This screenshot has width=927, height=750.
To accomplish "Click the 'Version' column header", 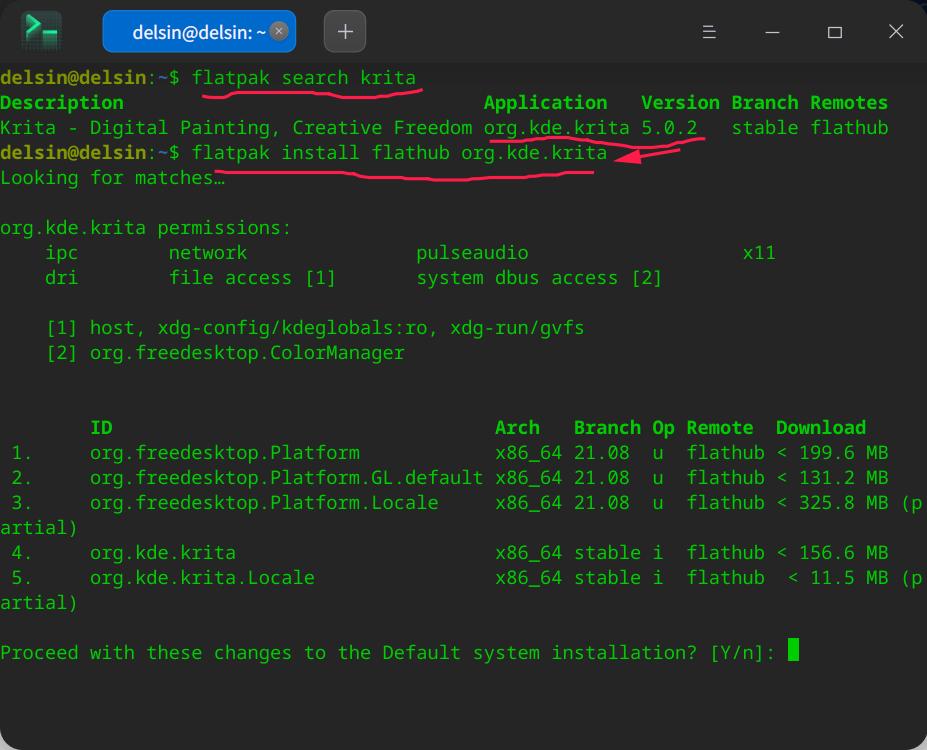I will point(680,103).
